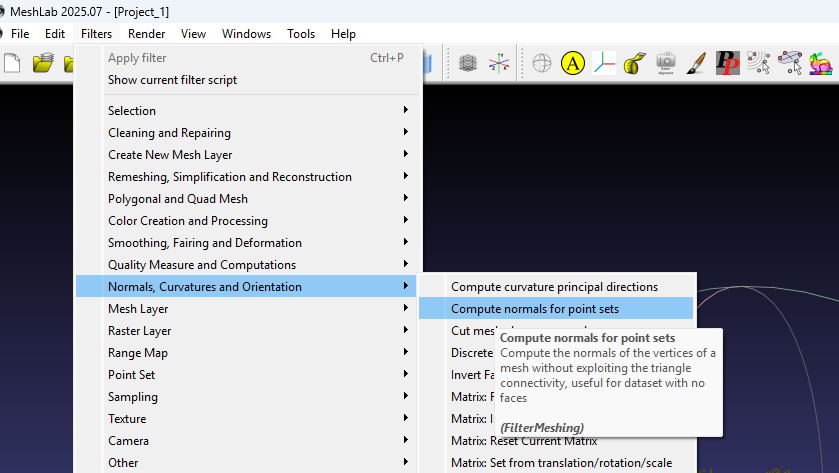The image size is (839, 473).
Task: Open the Render menu
Action: 146,34
